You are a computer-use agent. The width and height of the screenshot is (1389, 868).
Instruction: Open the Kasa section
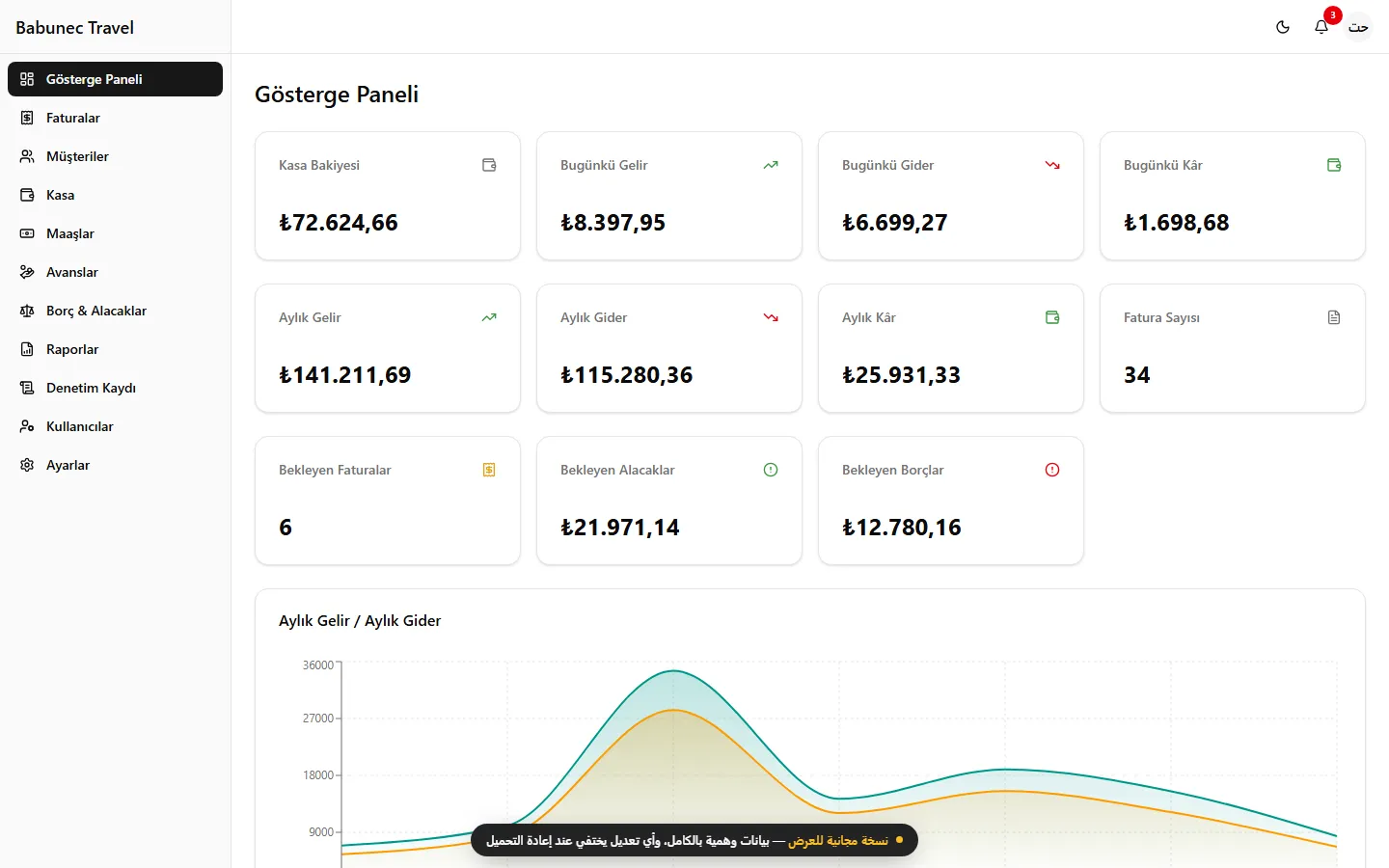[115, 195]
